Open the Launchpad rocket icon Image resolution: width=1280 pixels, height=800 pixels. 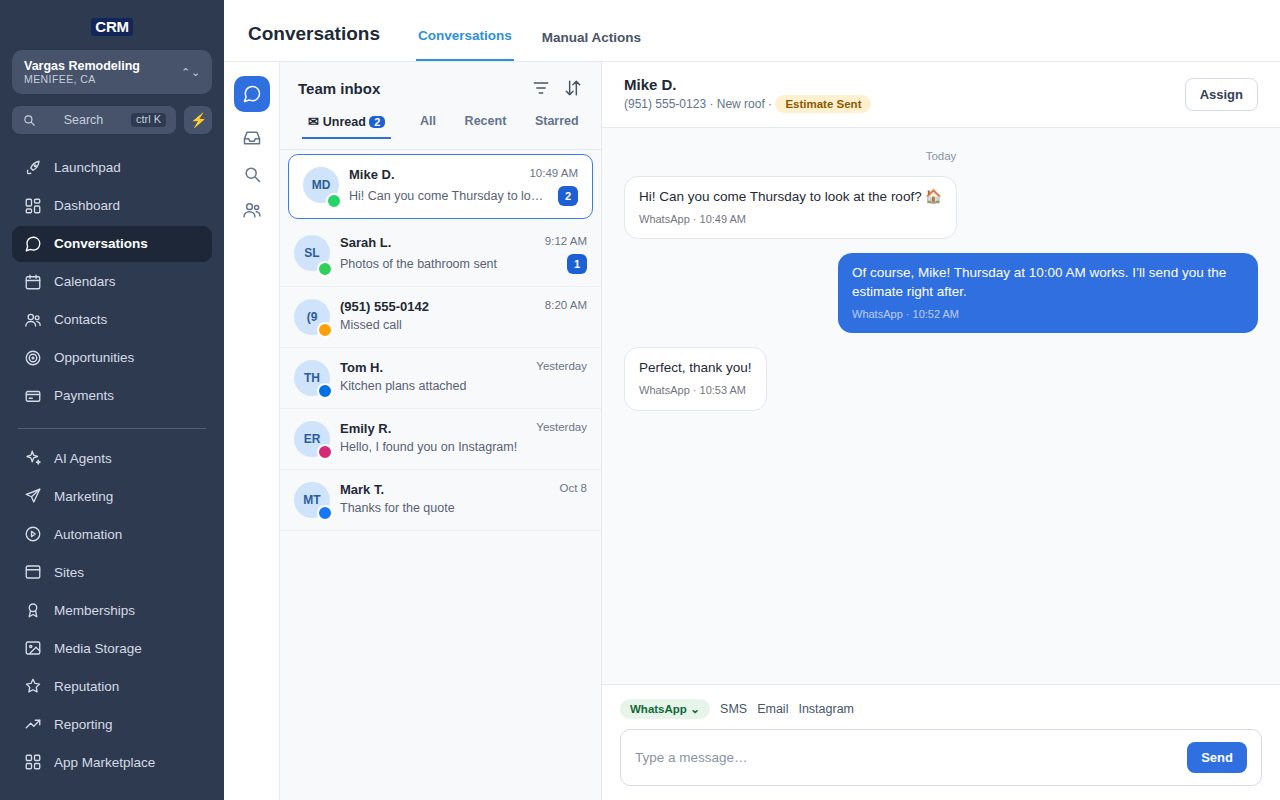tap(33, 168)
